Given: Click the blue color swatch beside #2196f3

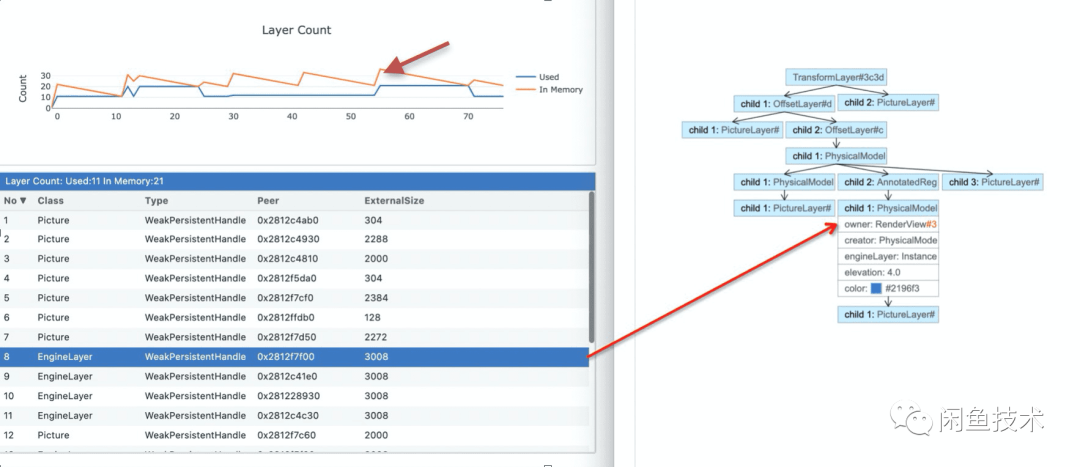Looking at the screenshot, I should (876, 289).
